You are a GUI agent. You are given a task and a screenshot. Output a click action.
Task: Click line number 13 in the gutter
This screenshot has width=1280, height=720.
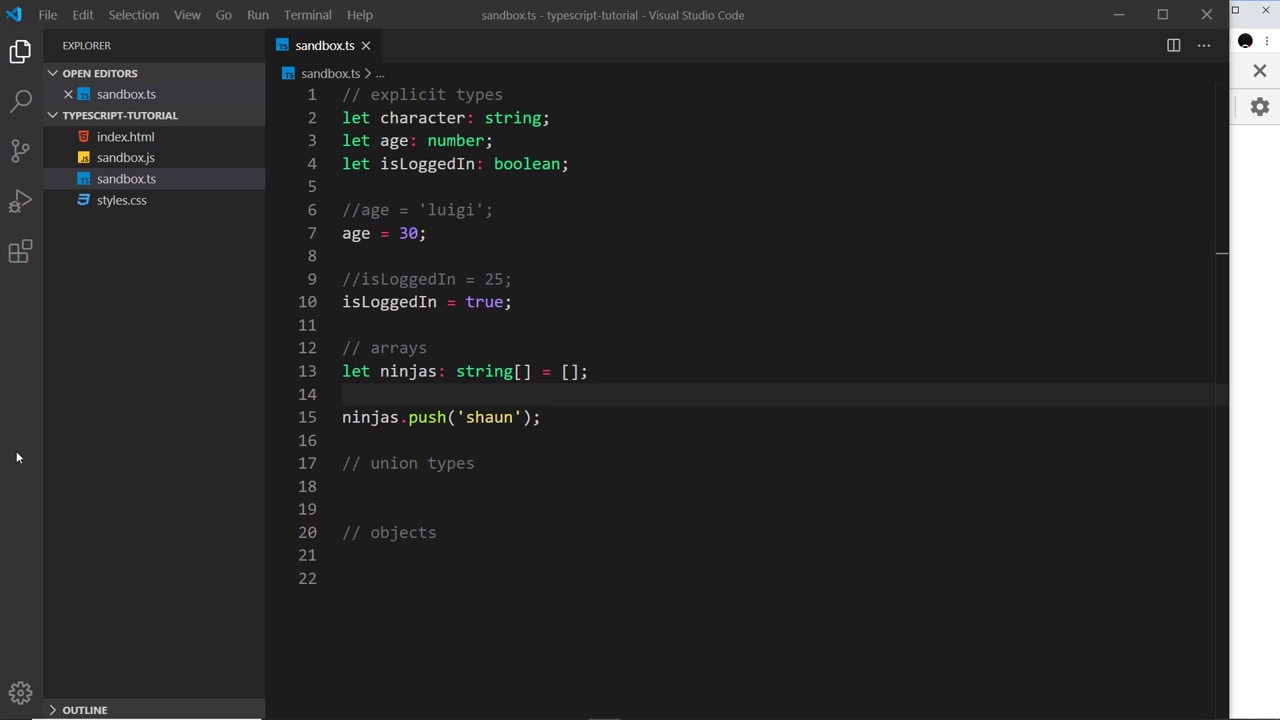tap(307, 371)
